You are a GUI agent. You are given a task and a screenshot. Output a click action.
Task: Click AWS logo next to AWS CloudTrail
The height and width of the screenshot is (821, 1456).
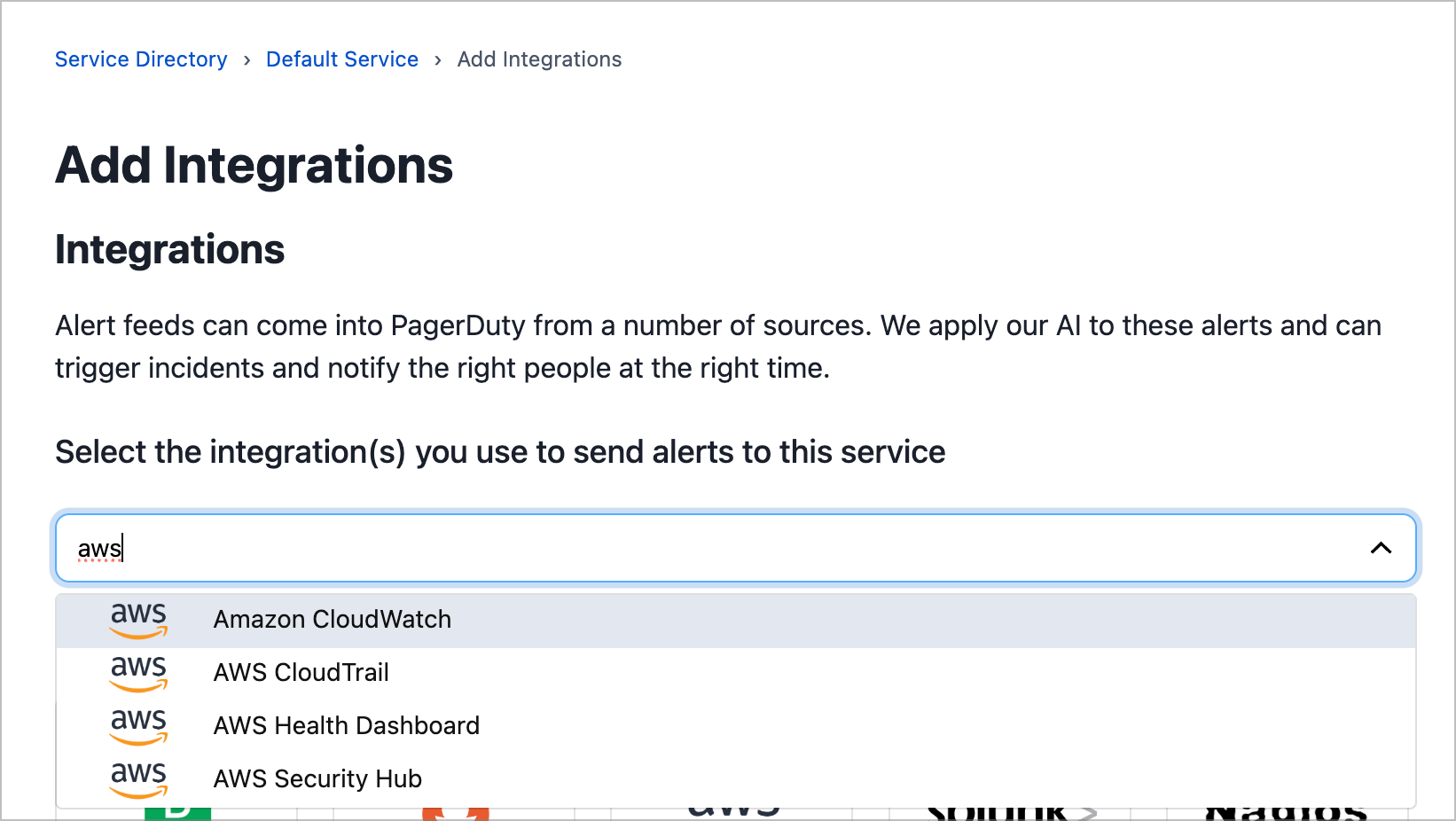pos(138,672)
